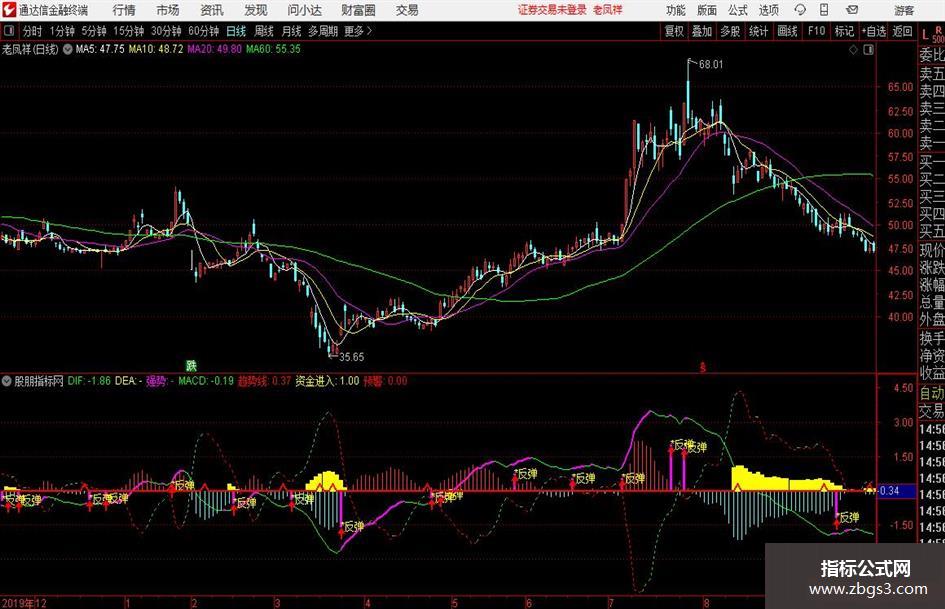This screenshot has height=609, width=945.
Task: Select the 多周期 multi-period tab
Action: click(x=323, y=31)
